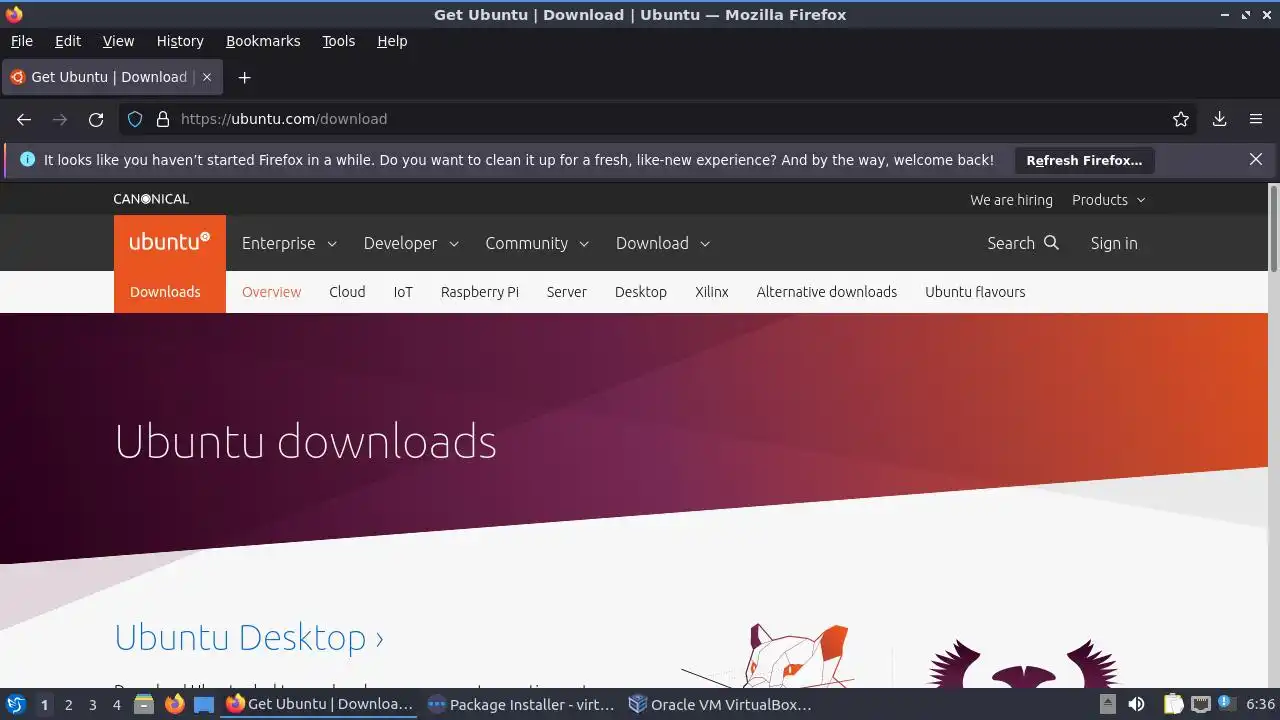Click the update notifier tray icon
1280x720 pixels.
pyautogui.click(x=1226, y=704)
